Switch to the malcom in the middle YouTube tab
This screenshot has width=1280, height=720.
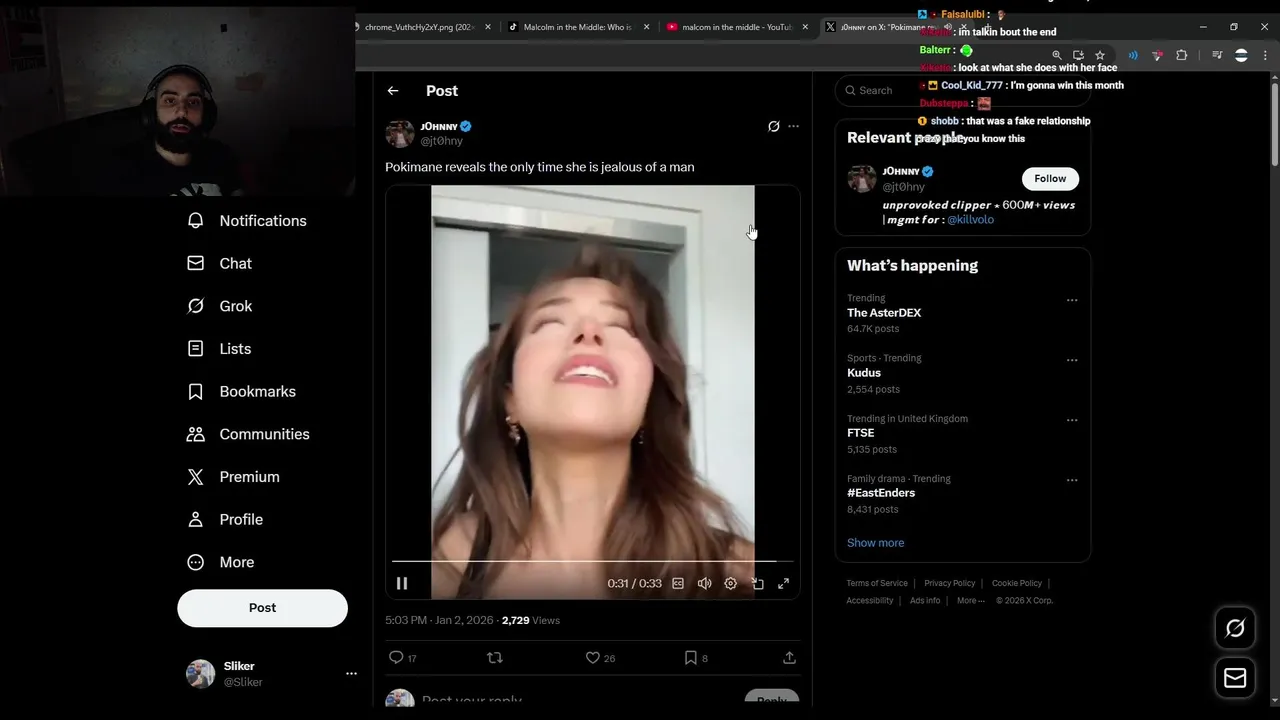pos(736,27)
